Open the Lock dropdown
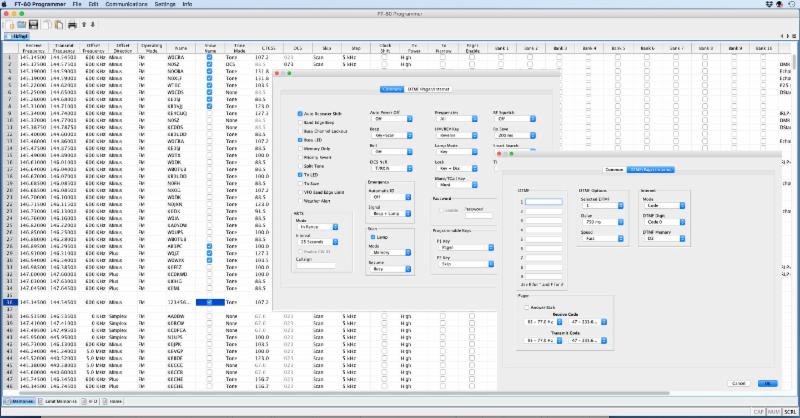The image size is (800, 418). [x=456, y=168]
